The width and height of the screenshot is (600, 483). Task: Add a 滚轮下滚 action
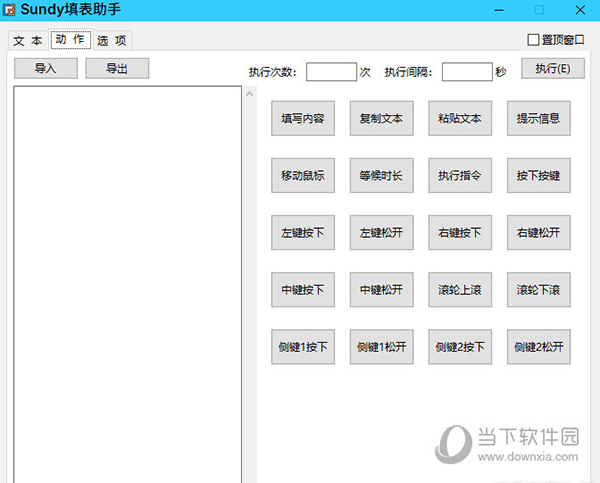[x=539, y=290]
